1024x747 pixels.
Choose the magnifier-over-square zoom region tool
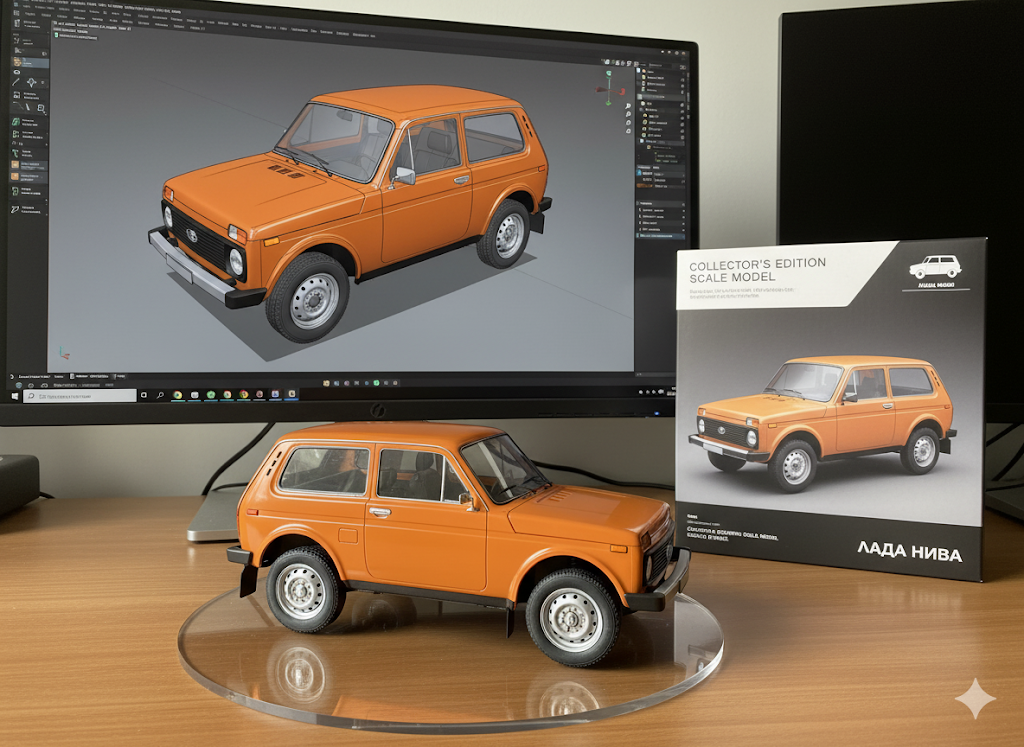[x=40, y=108]
